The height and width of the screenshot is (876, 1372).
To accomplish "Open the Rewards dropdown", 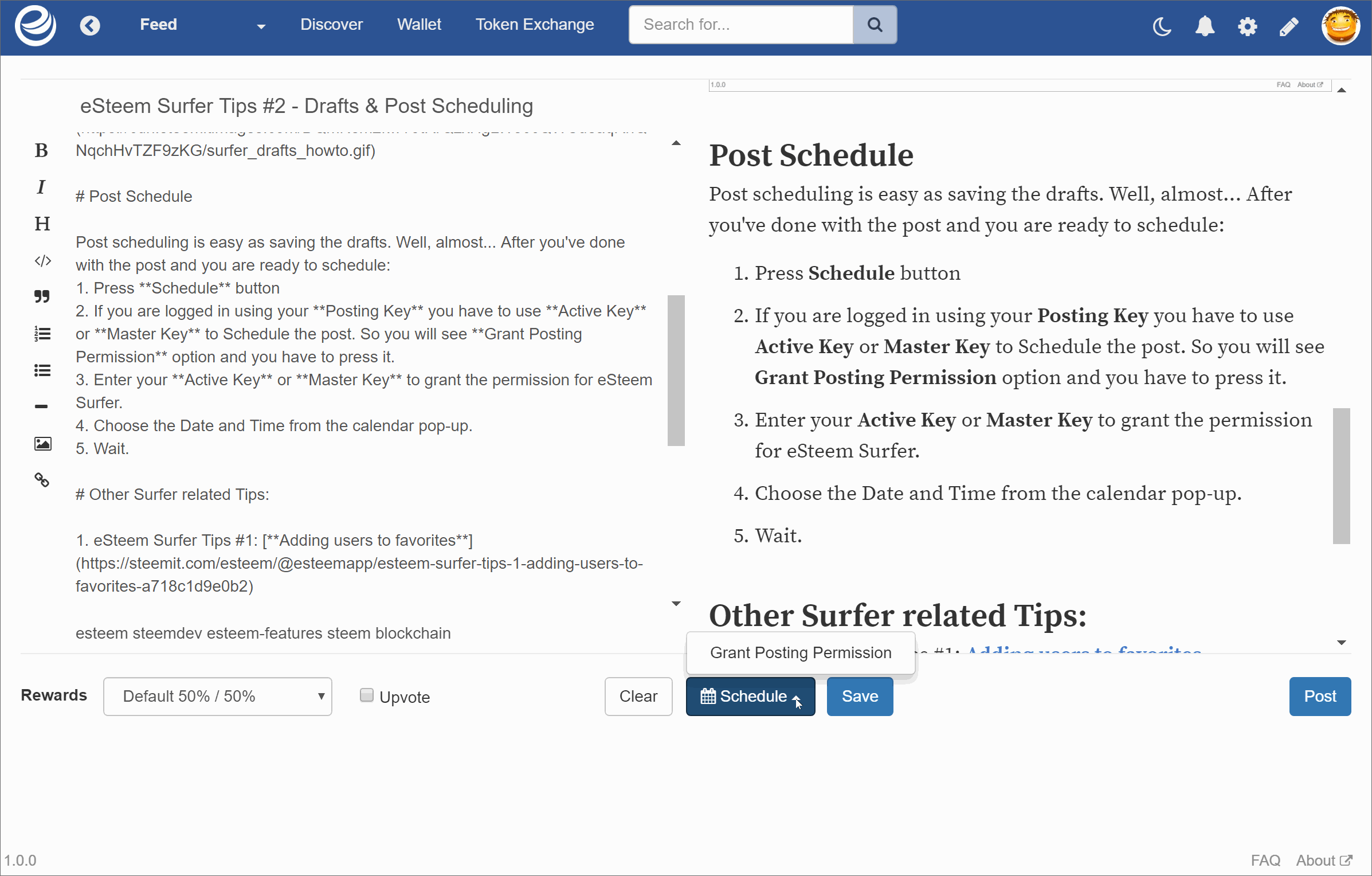I will click(x=217, y=696).
